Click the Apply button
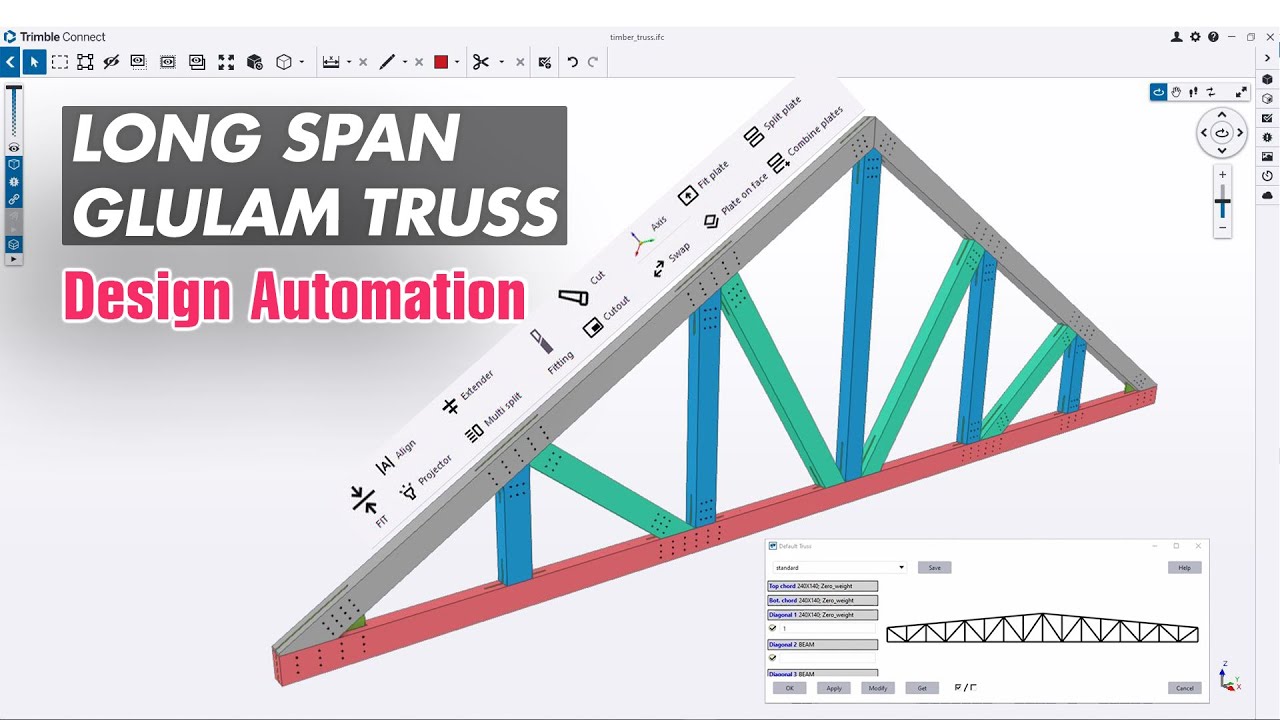 point(834,688)
